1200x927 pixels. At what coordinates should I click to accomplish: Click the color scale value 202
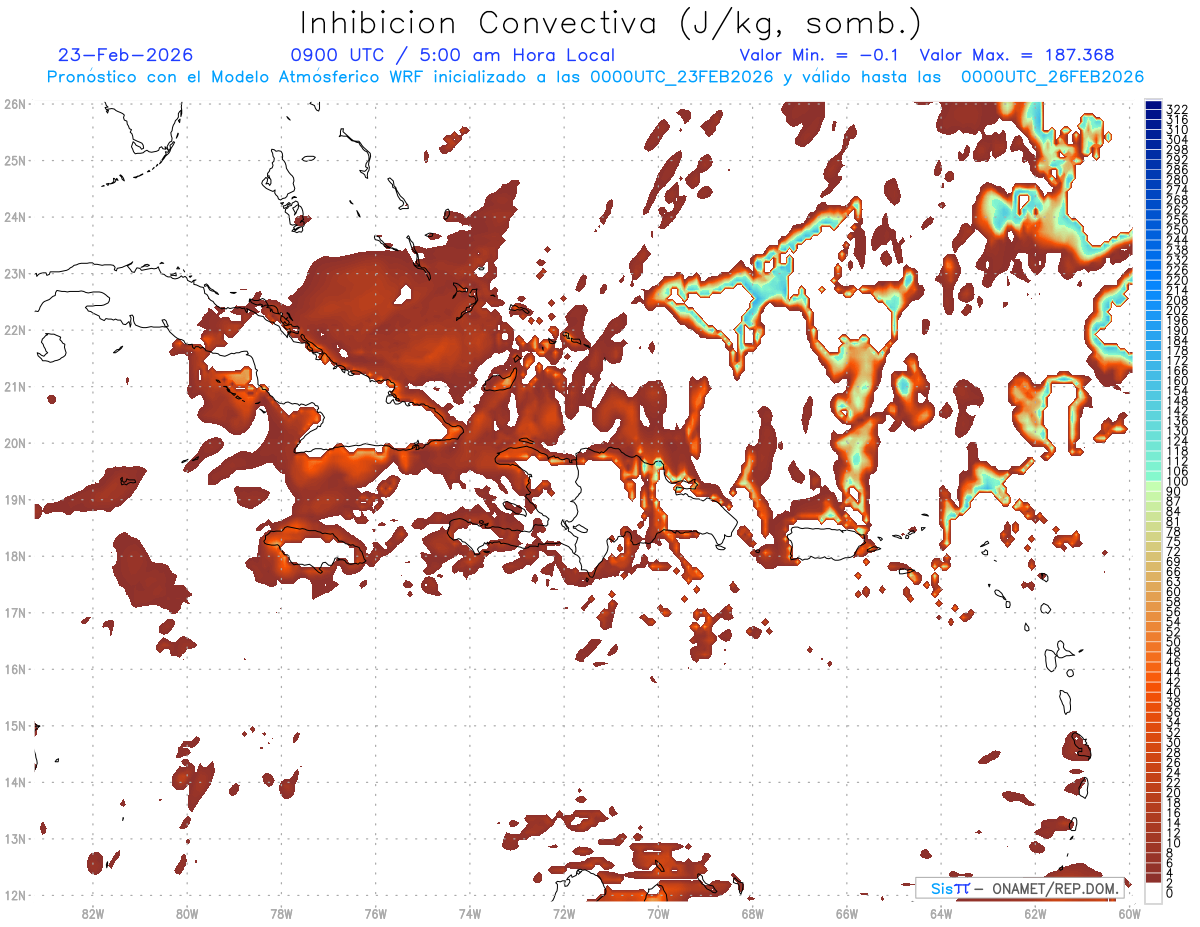[1177, 310]
